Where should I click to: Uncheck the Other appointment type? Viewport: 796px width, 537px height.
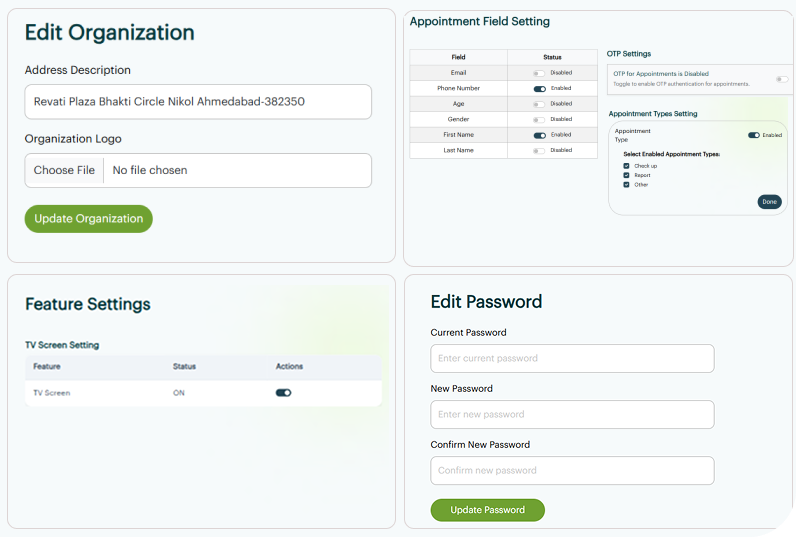tap(627, 184)
